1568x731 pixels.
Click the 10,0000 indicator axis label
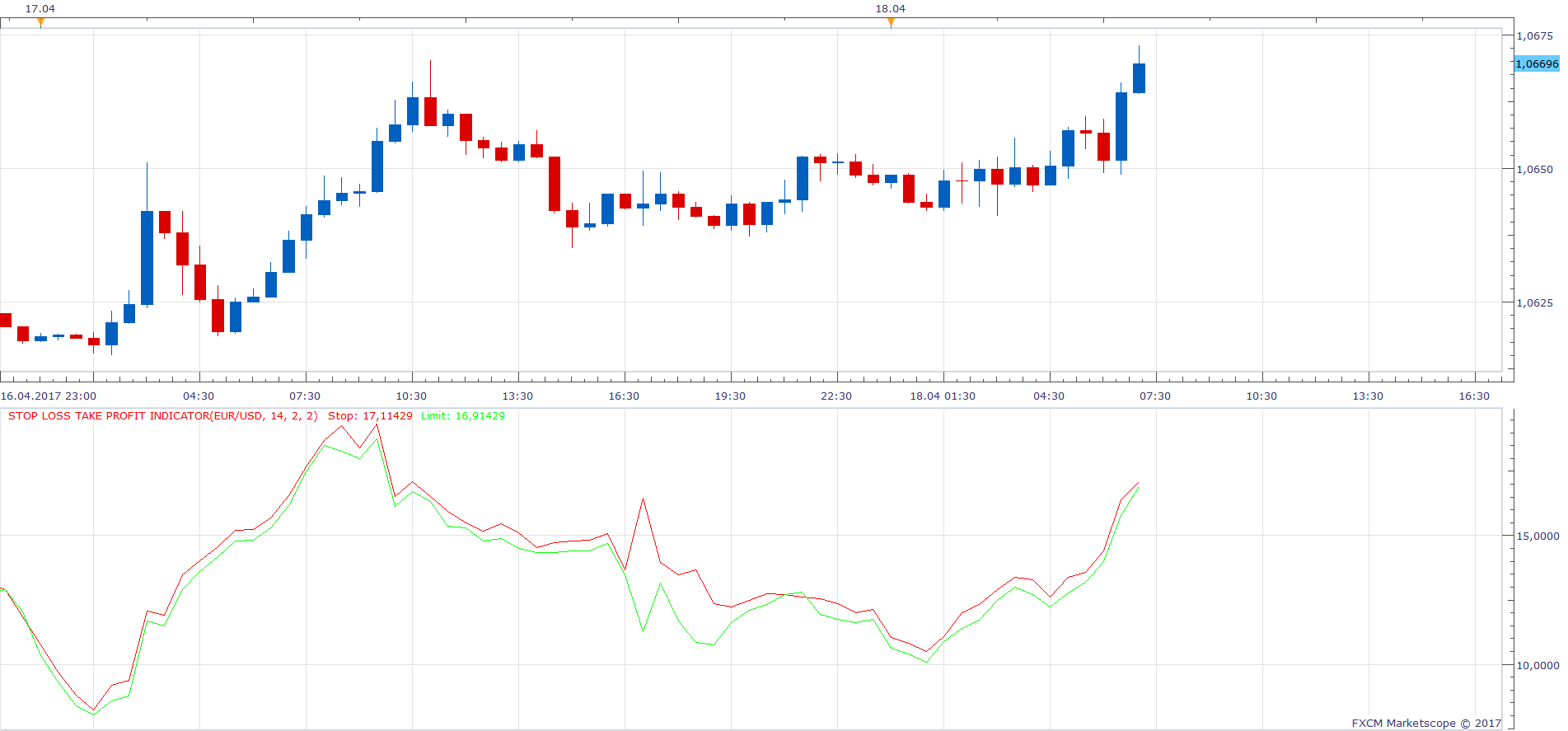(x=1538, y=665)
